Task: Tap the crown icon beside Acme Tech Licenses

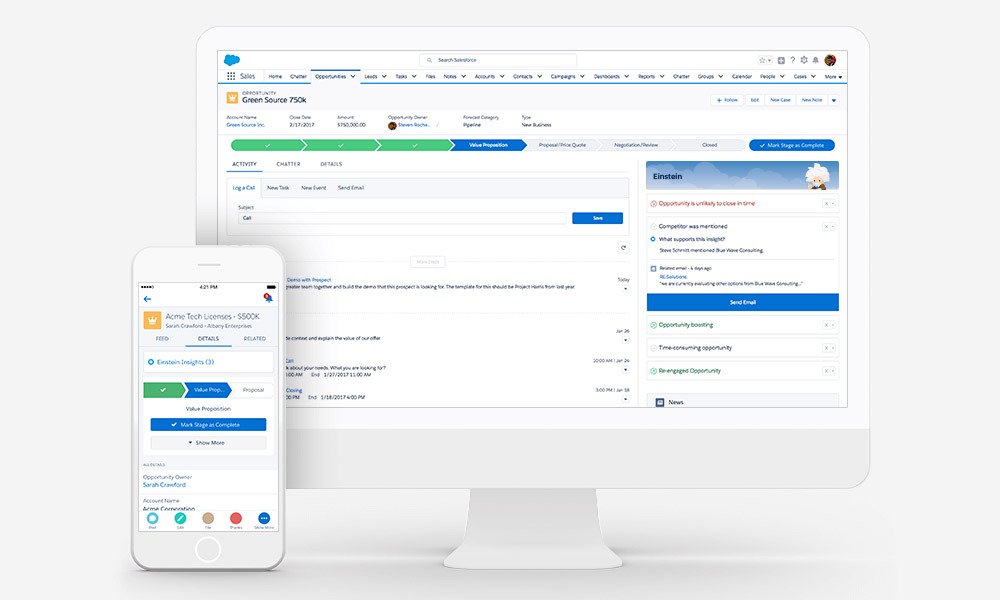Action: [x=152, y=319]
